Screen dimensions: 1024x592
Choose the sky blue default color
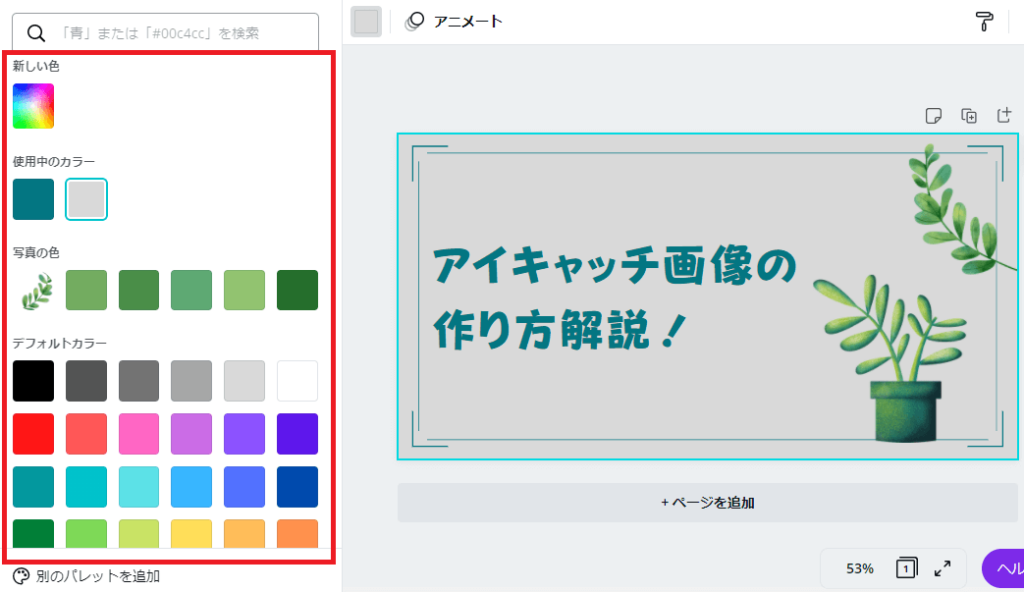[x=191, y=487]
